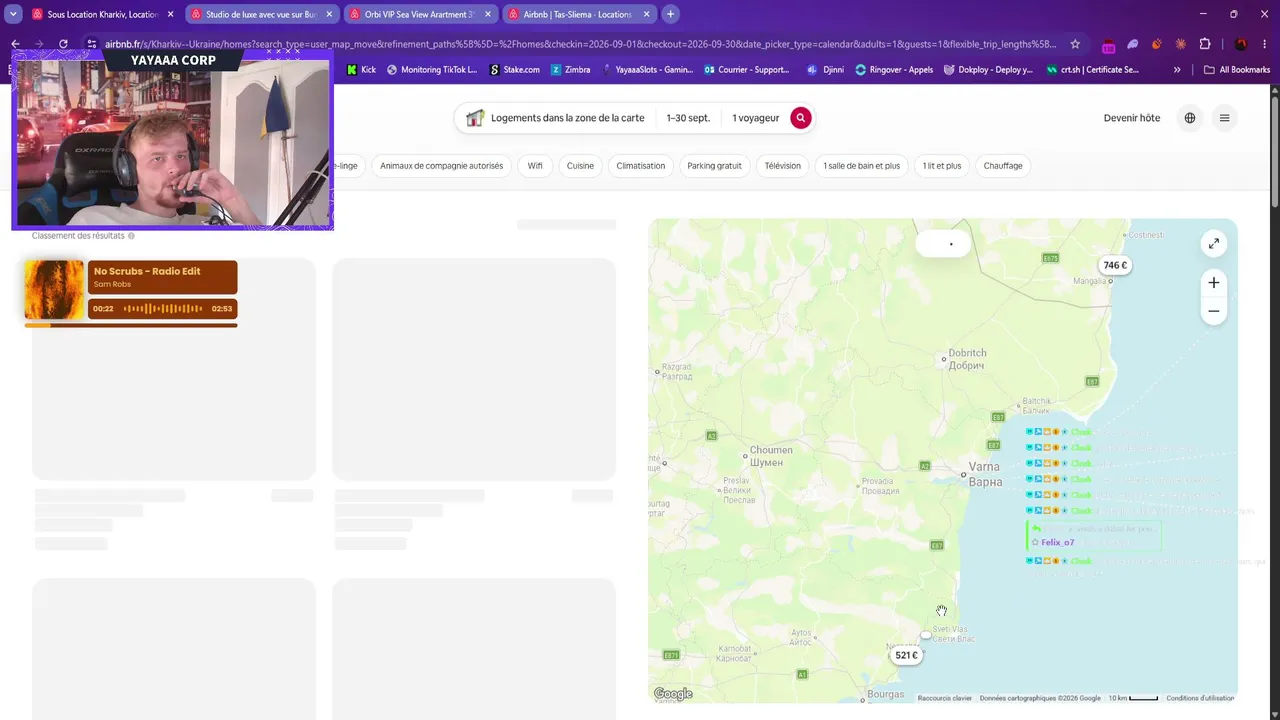Click the Bourgas label on the map

(x=886, y=694)
